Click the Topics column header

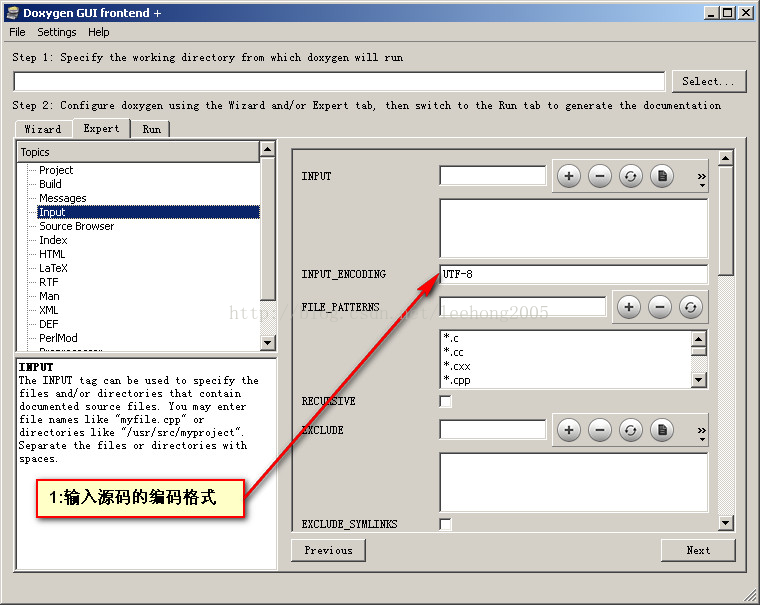click(x=139, y=152)
